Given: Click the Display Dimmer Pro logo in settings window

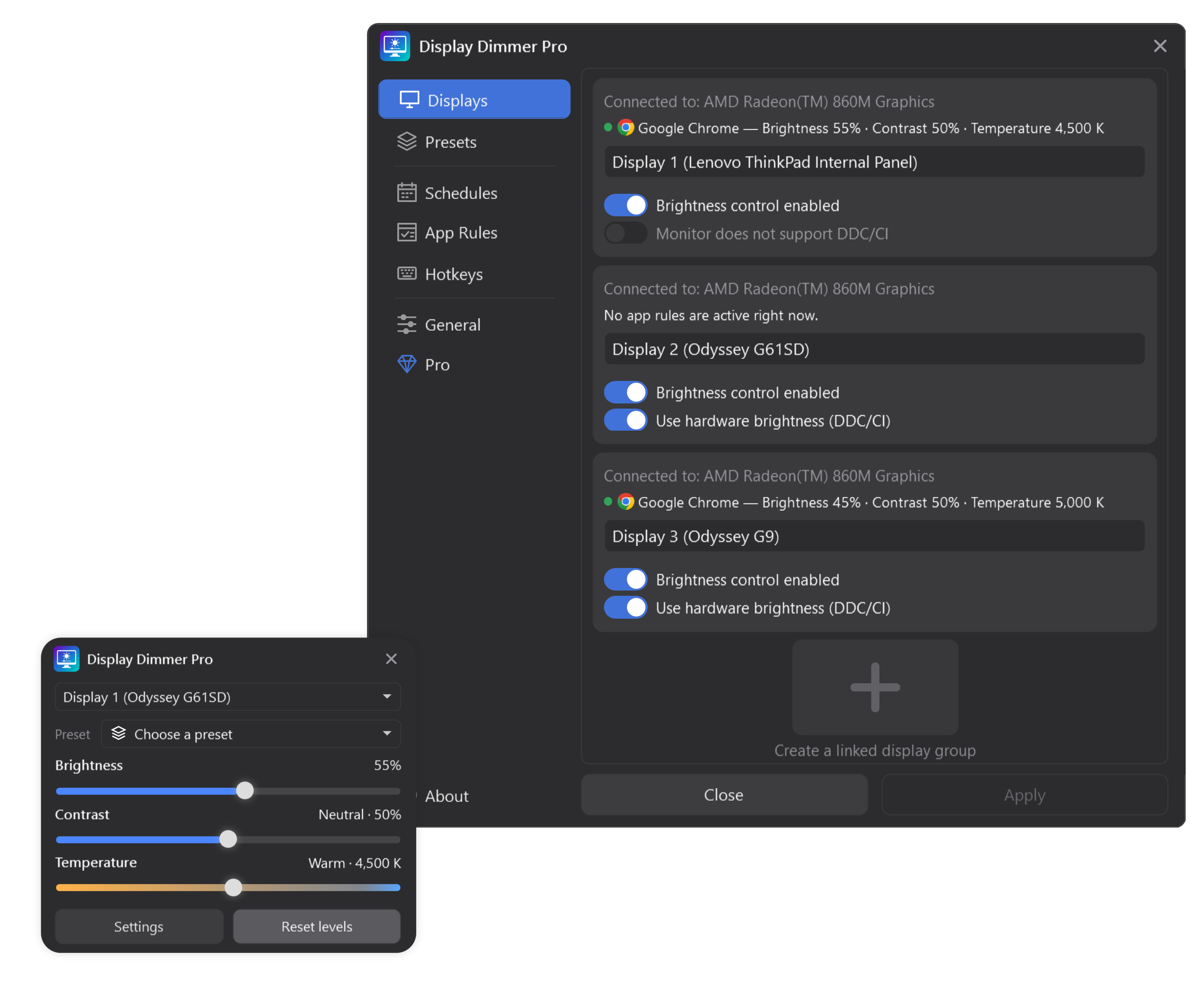Looking at the screenshot, I should (x=395, y=46).
